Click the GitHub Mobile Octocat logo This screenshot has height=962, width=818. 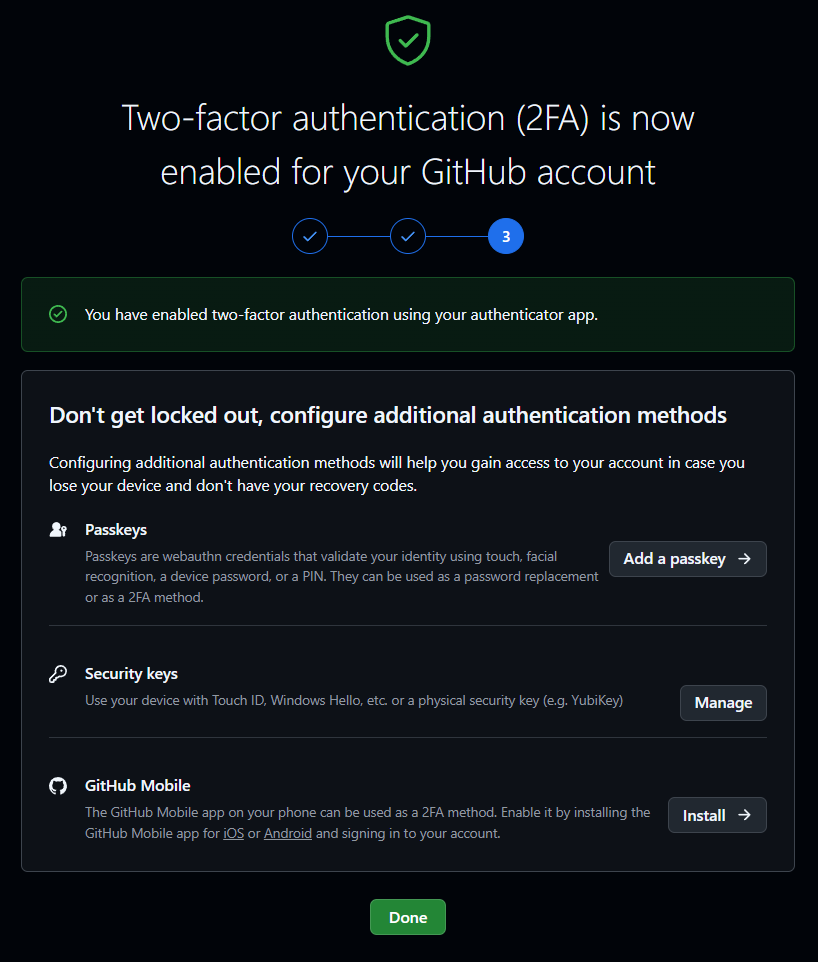(x=58, y=785)
